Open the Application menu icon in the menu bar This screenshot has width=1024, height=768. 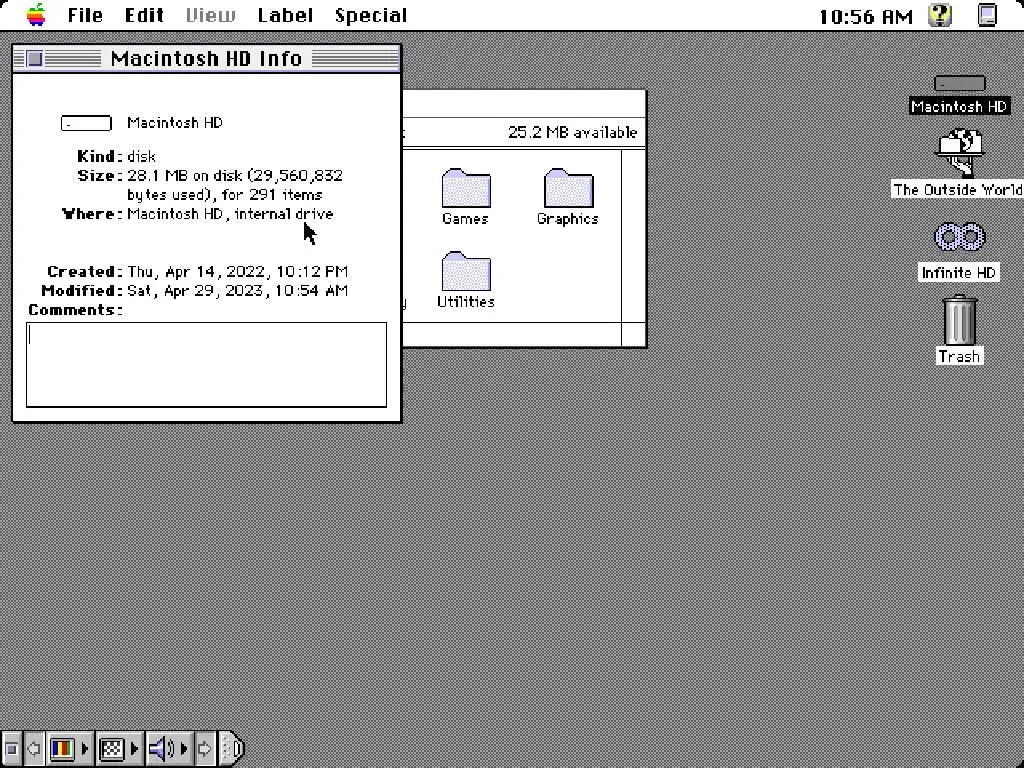[x=987, y=14]
